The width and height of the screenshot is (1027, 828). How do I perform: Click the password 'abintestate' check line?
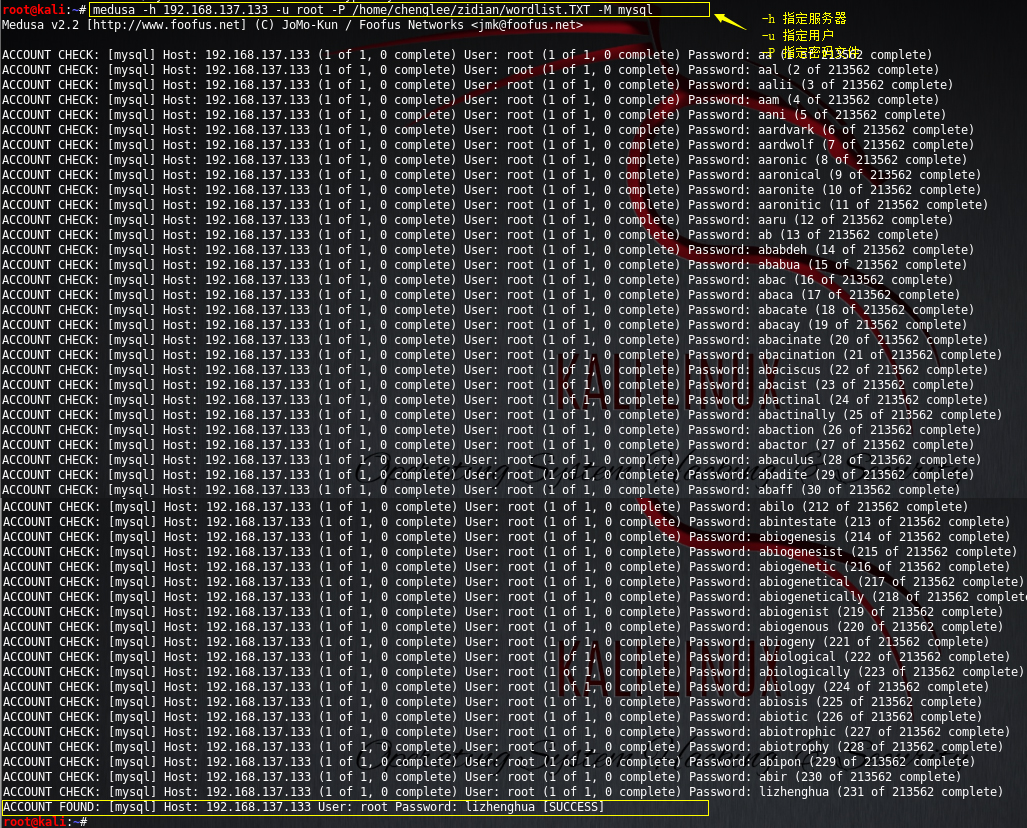pyautogui.click(x=507, y=522)
